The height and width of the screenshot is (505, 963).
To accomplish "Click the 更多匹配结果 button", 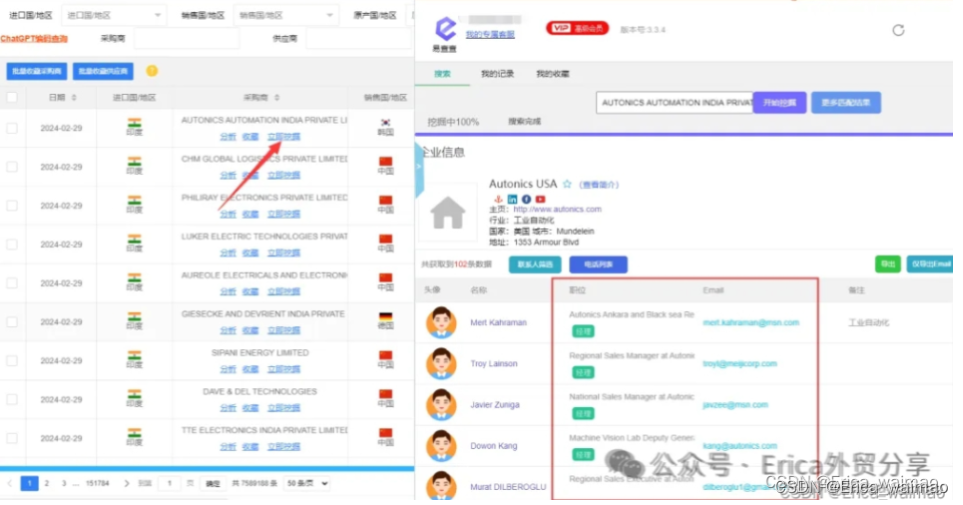I will click(846, 103).
